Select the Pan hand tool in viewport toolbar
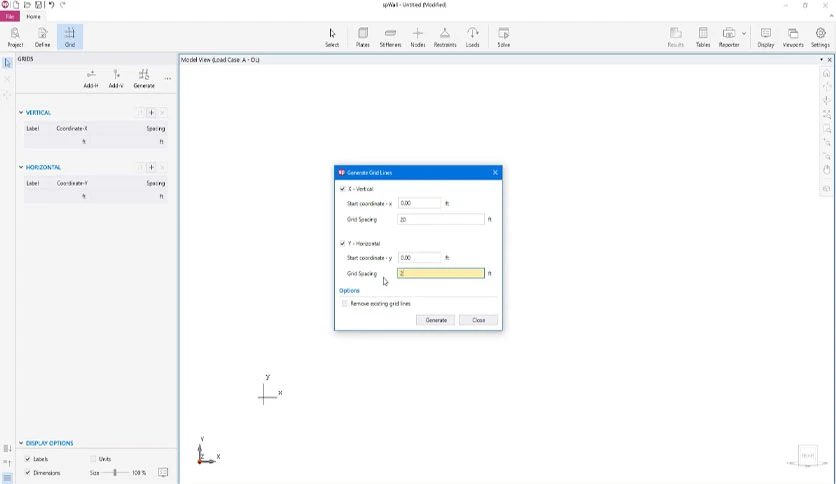Viewport: 836px width, 484px height. click(826, 170)
